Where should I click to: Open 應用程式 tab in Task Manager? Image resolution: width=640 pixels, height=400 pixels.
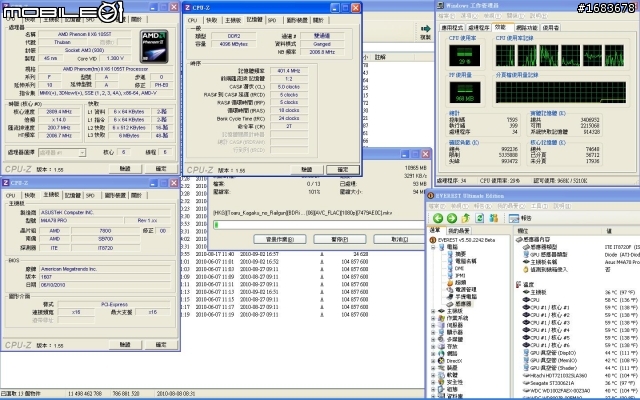click(452, 28)
